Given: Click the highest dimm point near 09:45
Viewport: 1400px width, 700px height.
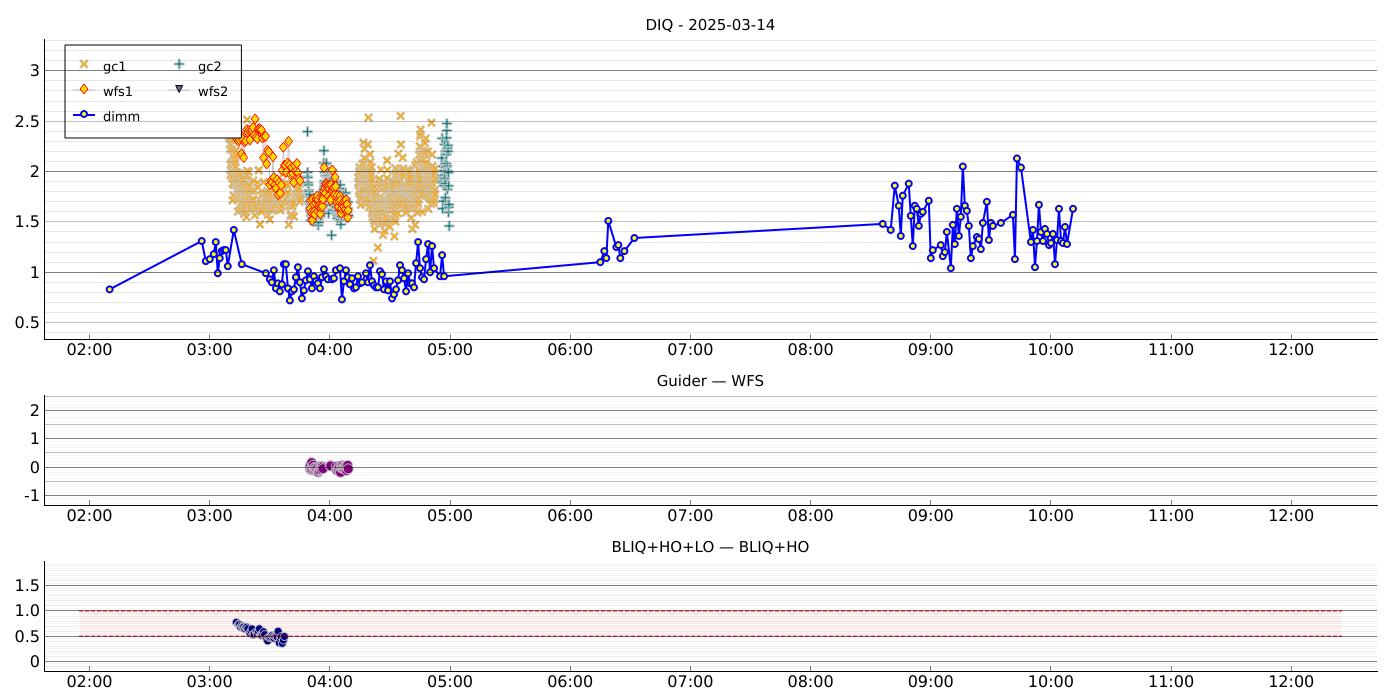Looking at the screenshot, I should click(1017, 158).
